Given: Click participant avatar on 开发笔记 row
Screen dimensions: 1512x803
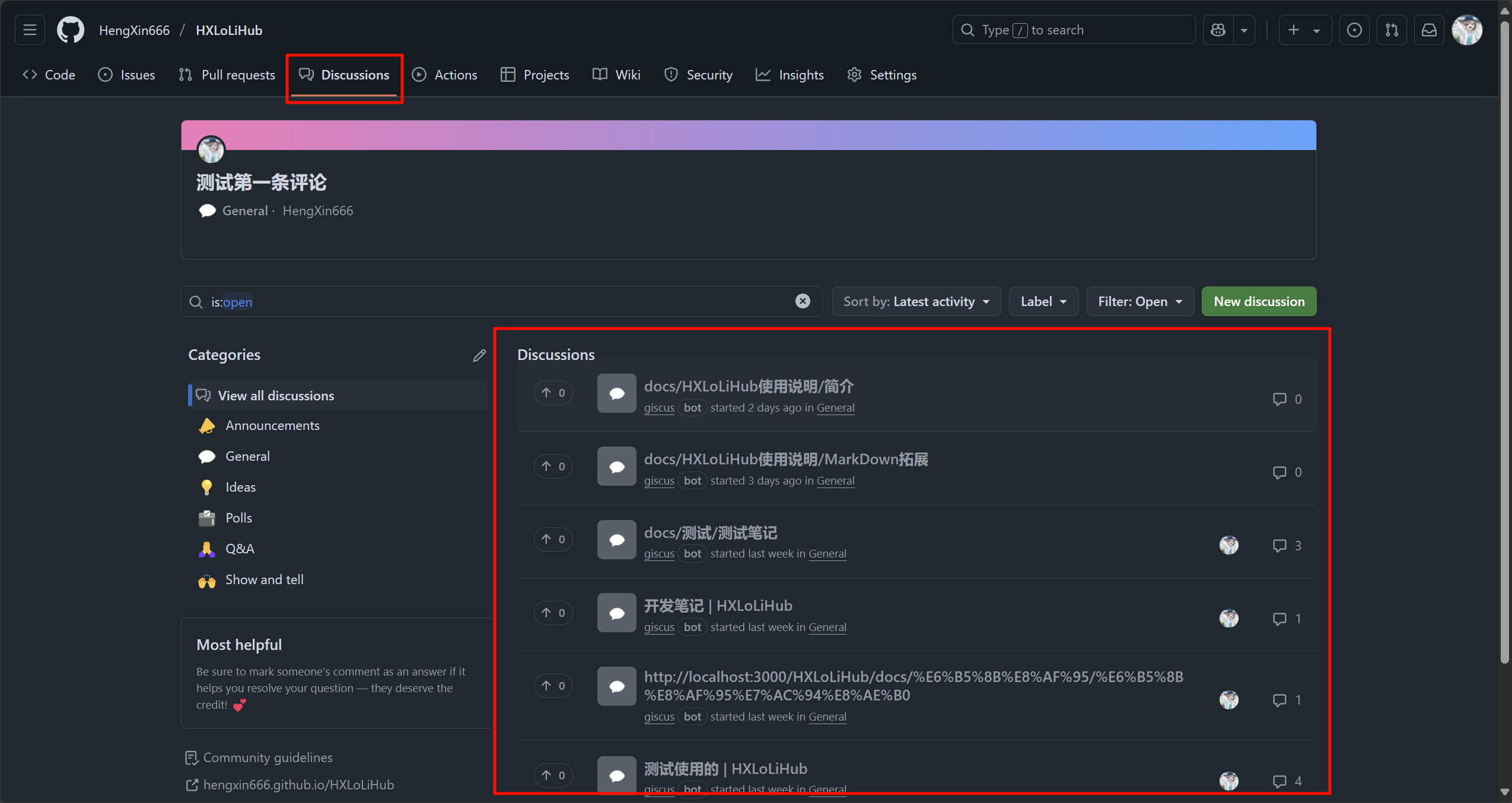Looking at the screenshot, I should point(1229,619).
